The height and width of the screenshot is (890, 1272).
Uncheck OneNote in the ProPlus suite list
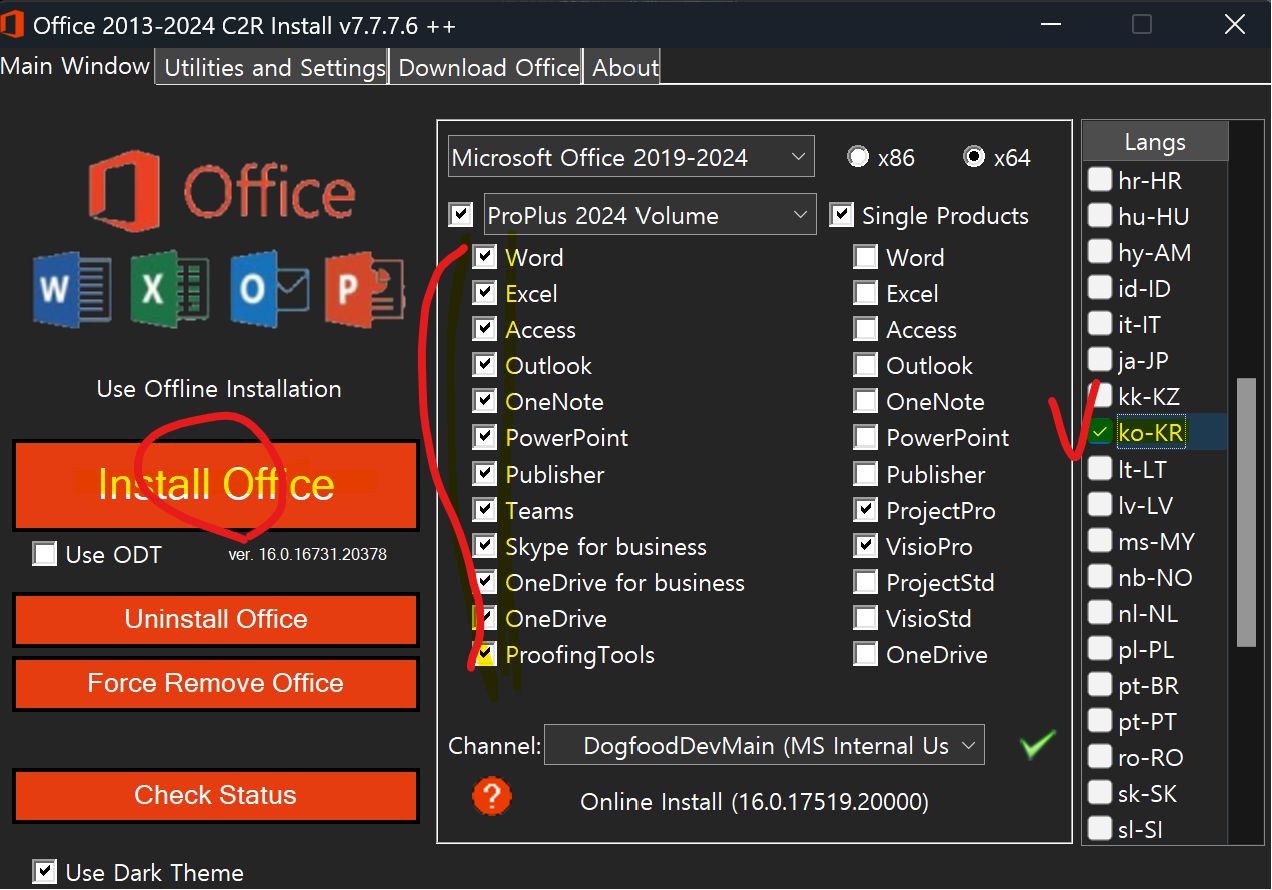tap(485, 401)
